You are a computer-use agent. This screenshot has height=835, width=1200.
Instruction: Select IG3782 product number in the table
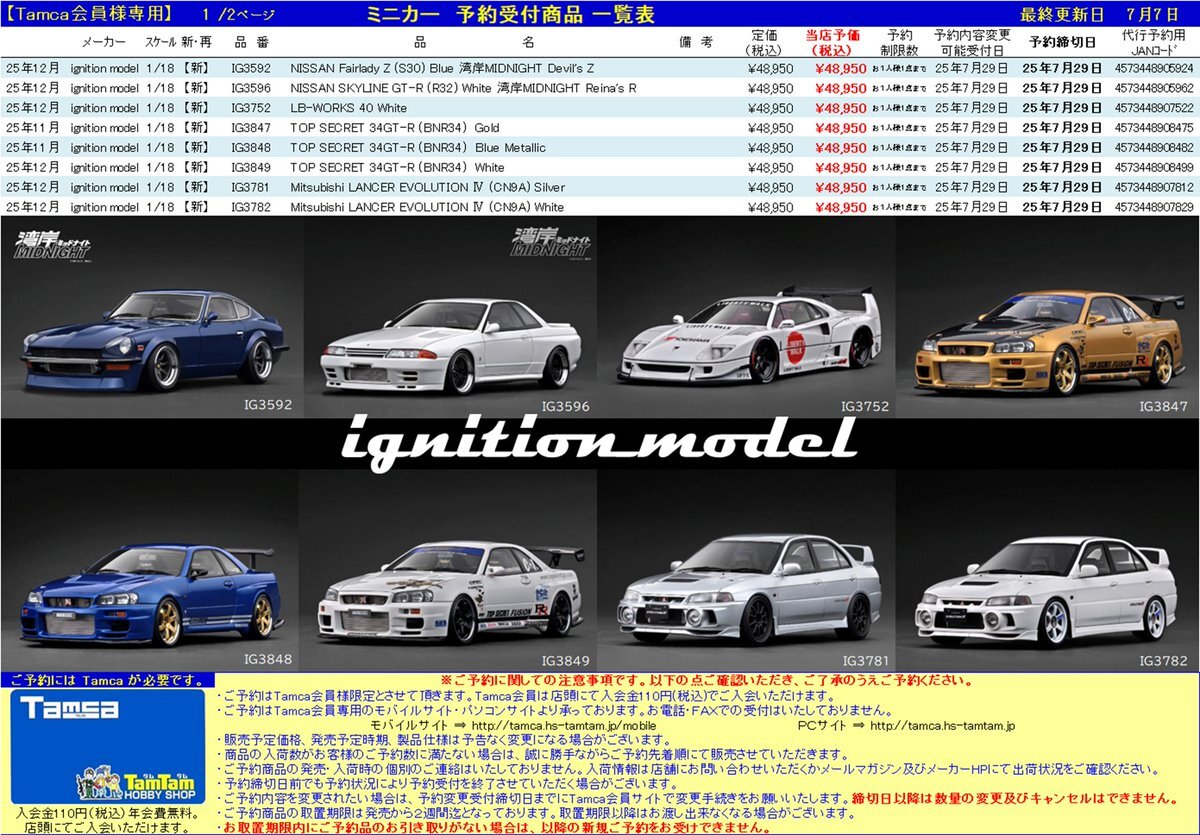(250, 207)
